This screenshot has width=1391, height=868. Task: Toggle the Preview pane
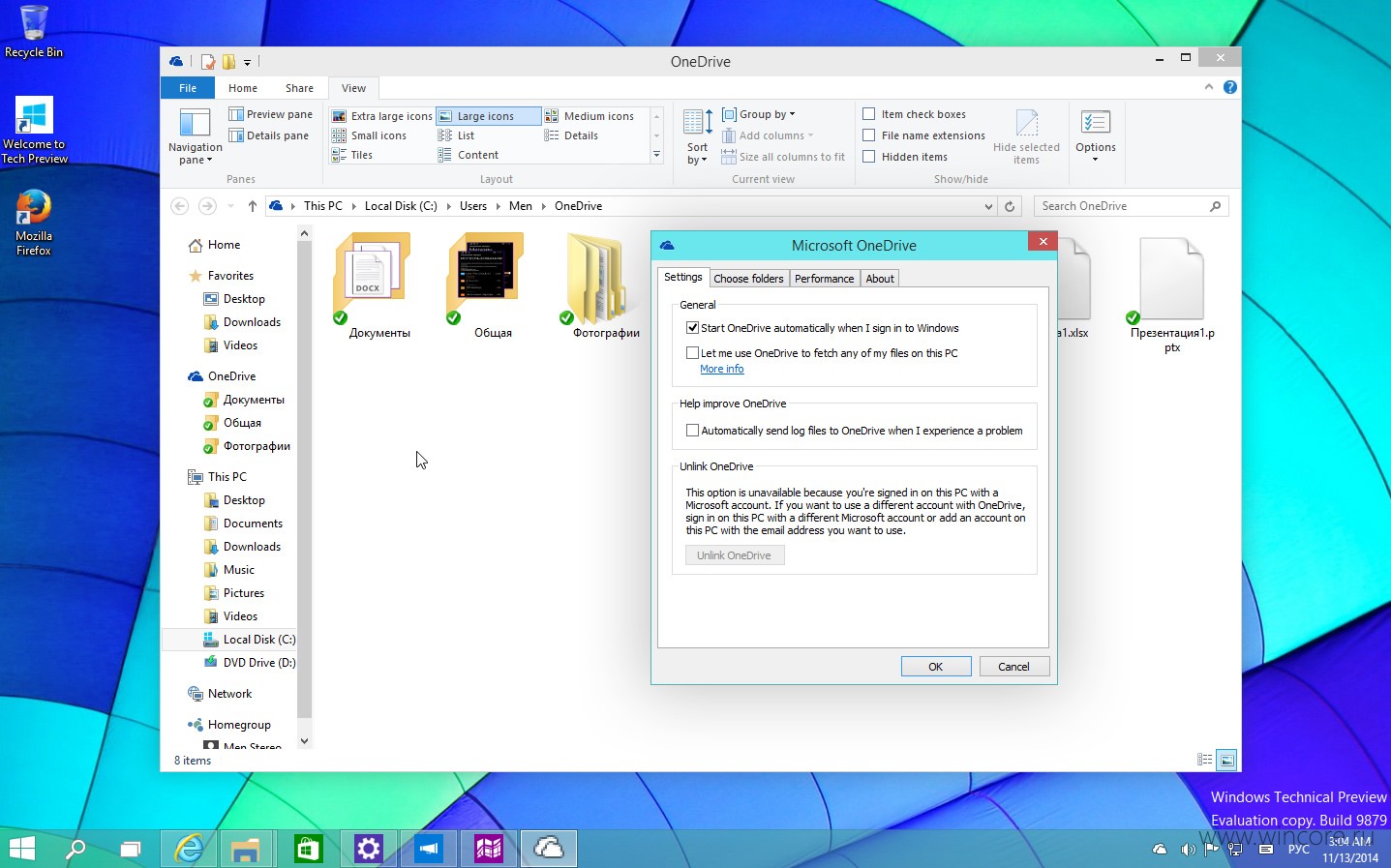[270, 114]
